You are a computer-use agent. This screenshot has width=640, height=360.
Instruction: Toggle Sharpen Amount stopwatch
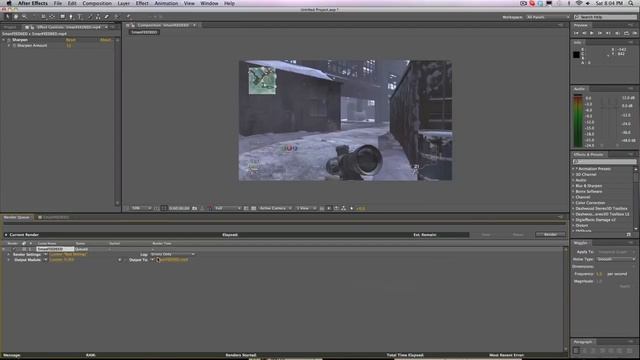(14, 46)
